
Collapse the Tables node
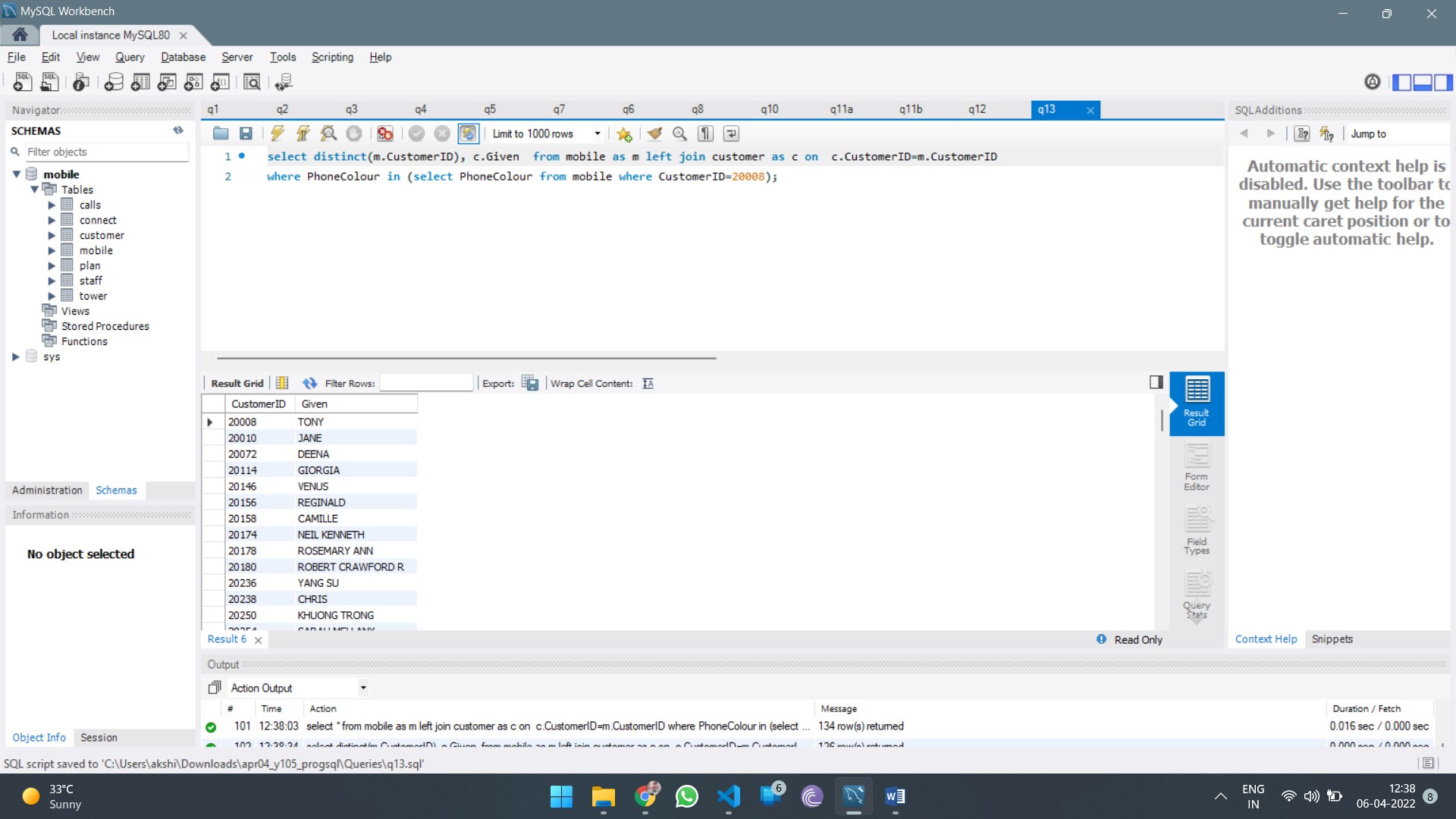[x=34, y=190]
